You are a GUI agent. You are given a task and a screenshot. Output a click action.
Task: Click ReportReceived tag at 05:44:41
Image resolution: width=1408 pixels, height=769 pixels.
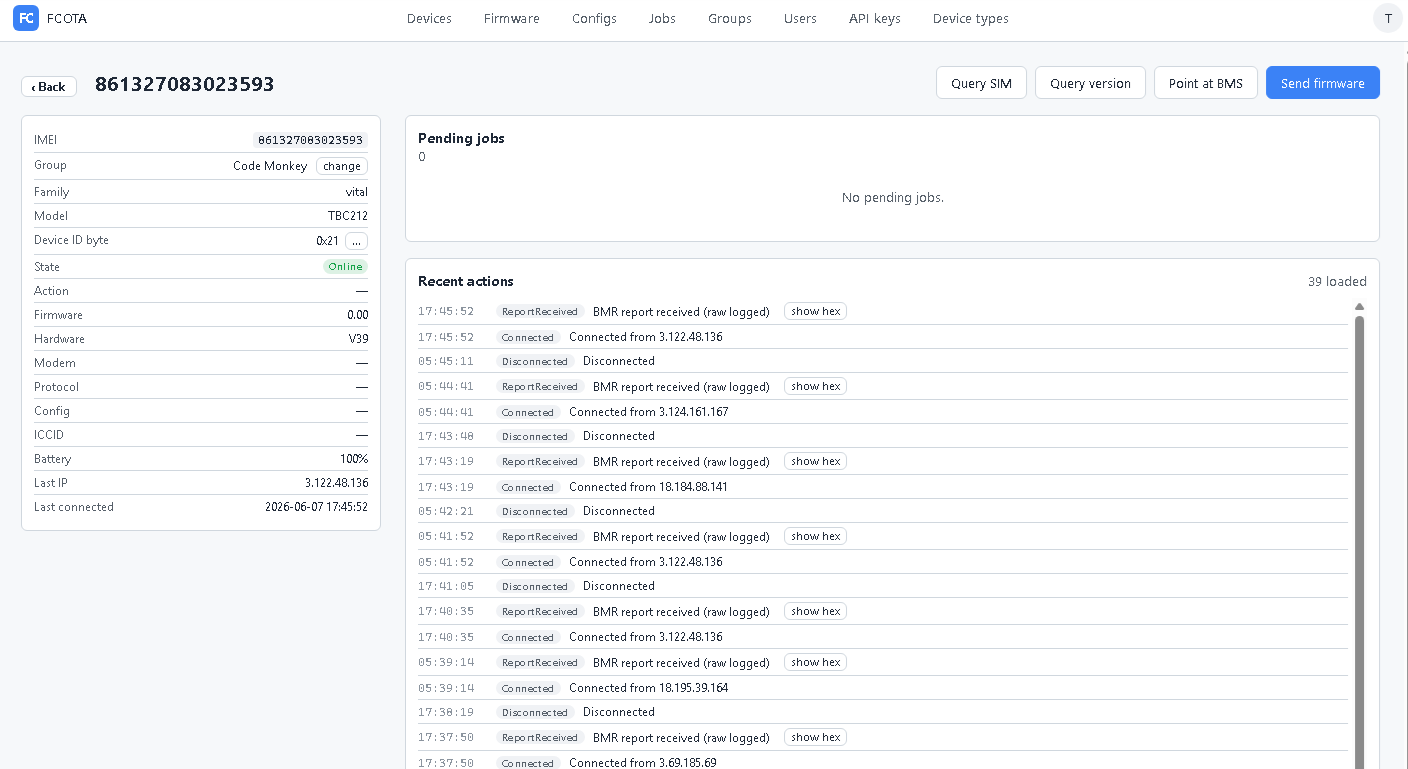point(540,387)
